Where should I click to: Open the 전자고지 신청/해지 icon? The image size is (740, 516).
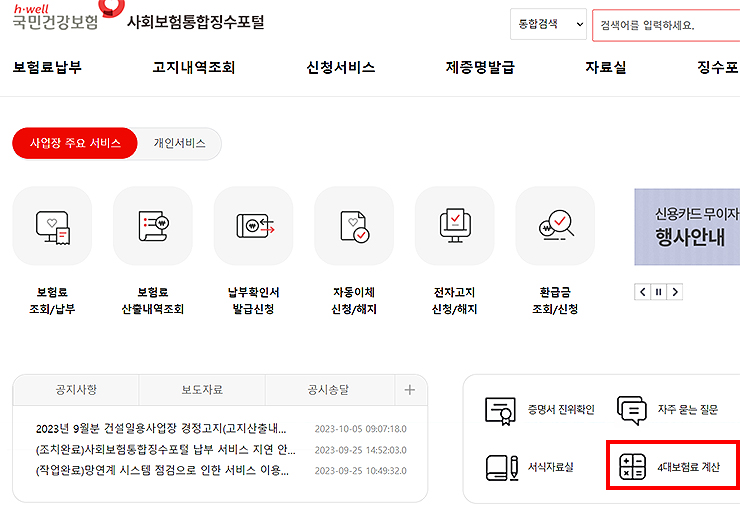454,226
